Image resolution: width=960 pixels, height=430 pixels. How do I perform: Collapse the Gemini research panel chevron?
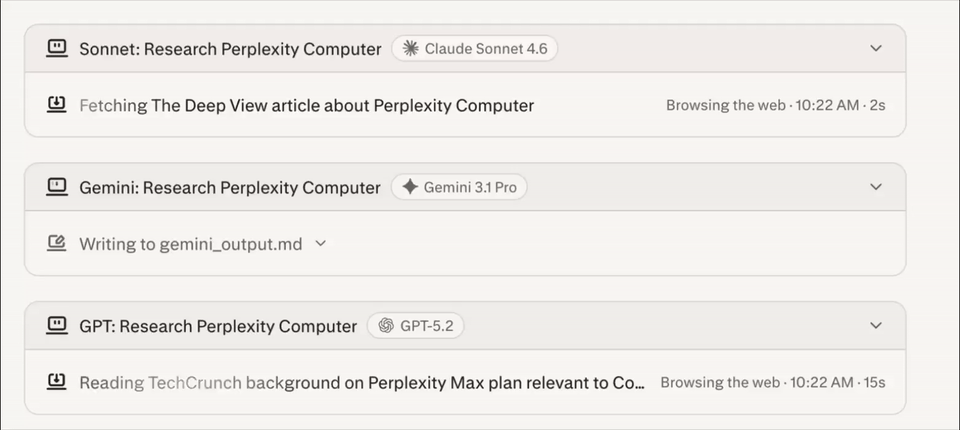tap(876, 187)
